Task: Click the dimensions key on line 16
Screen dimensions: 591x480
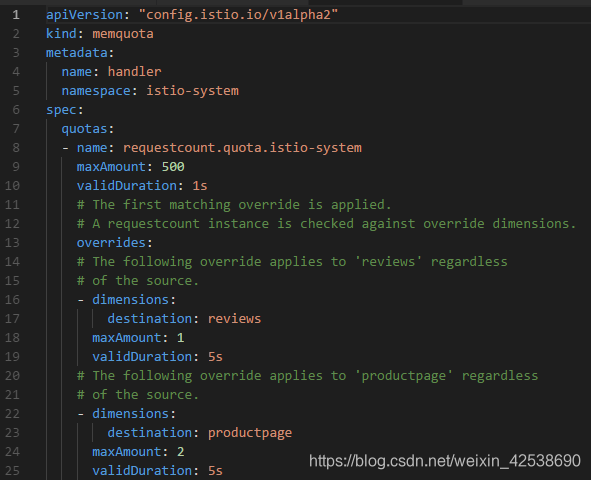Action: pyautogui.click(x=130, y=300)
